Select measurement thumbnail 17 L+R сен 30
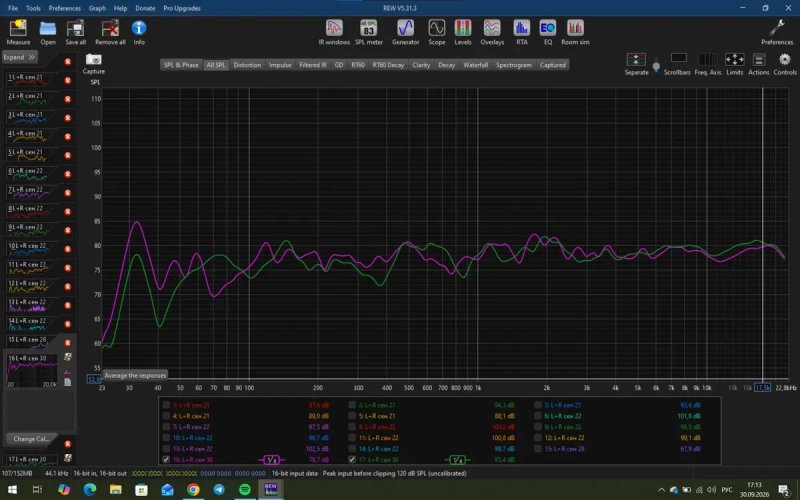Screen dimensions: 800x500 (32, 460)
